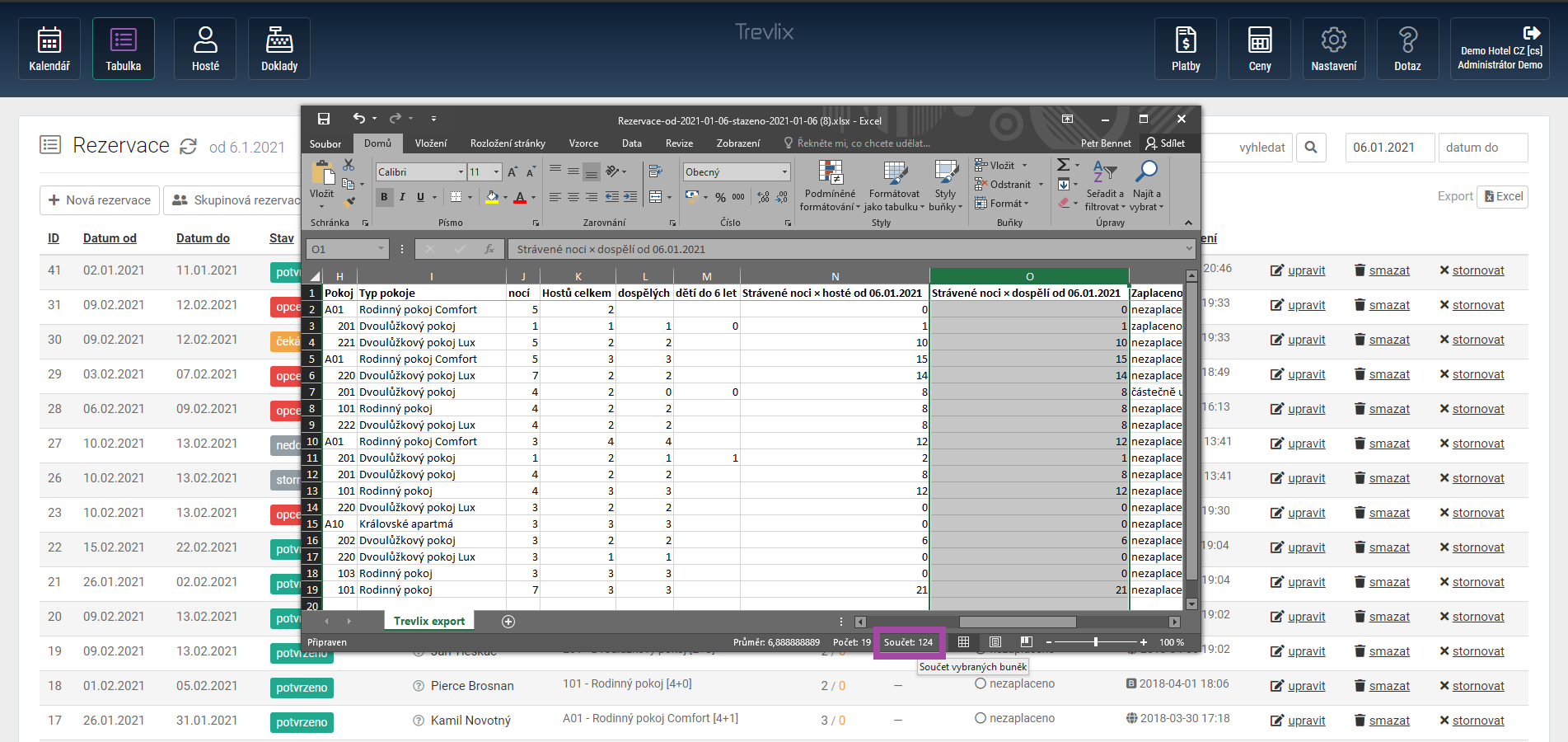Toggle Italic formatting
1568x742 pixels.
402,197
